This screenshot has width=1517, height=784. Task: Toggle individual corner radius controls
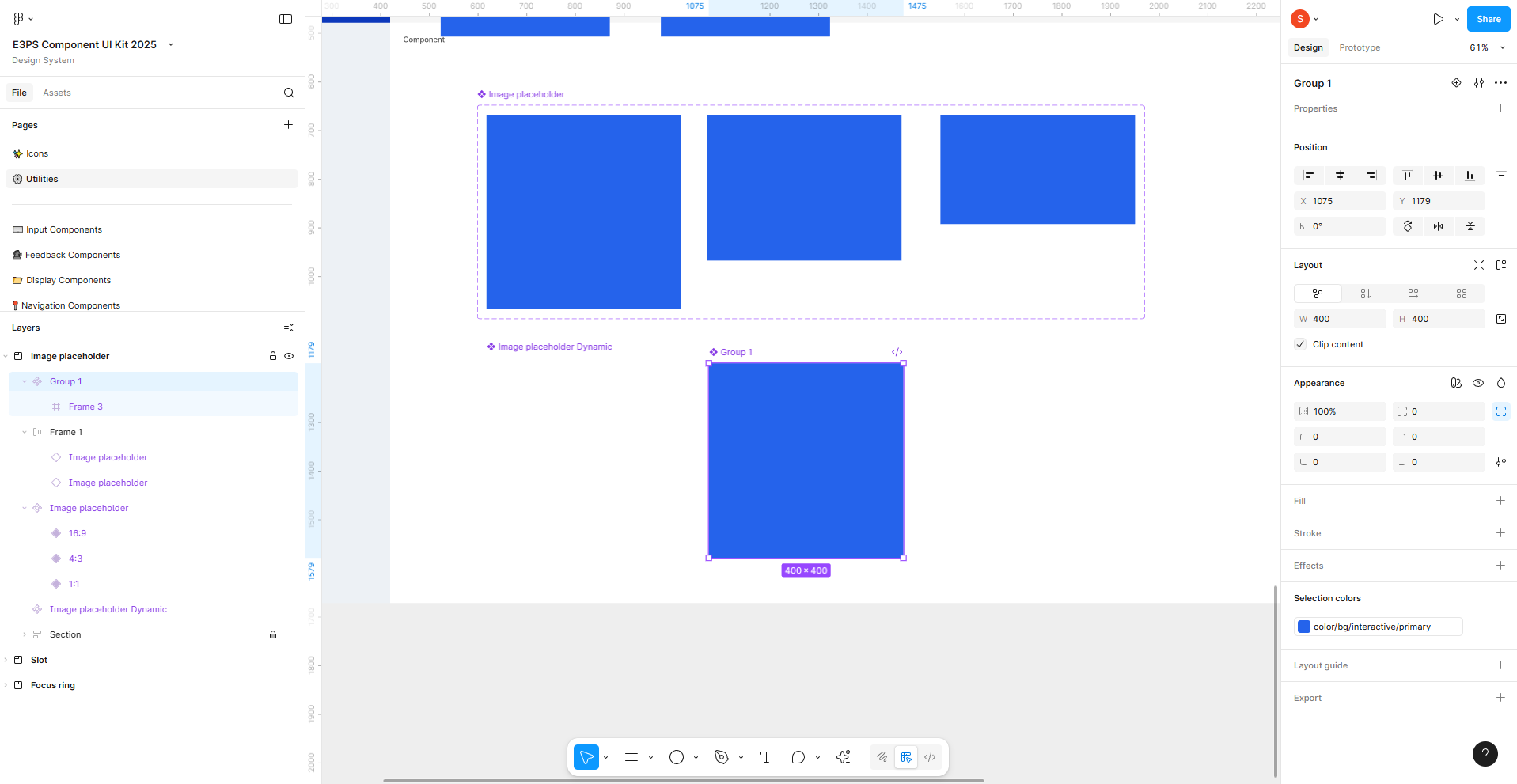point(1500,411)
